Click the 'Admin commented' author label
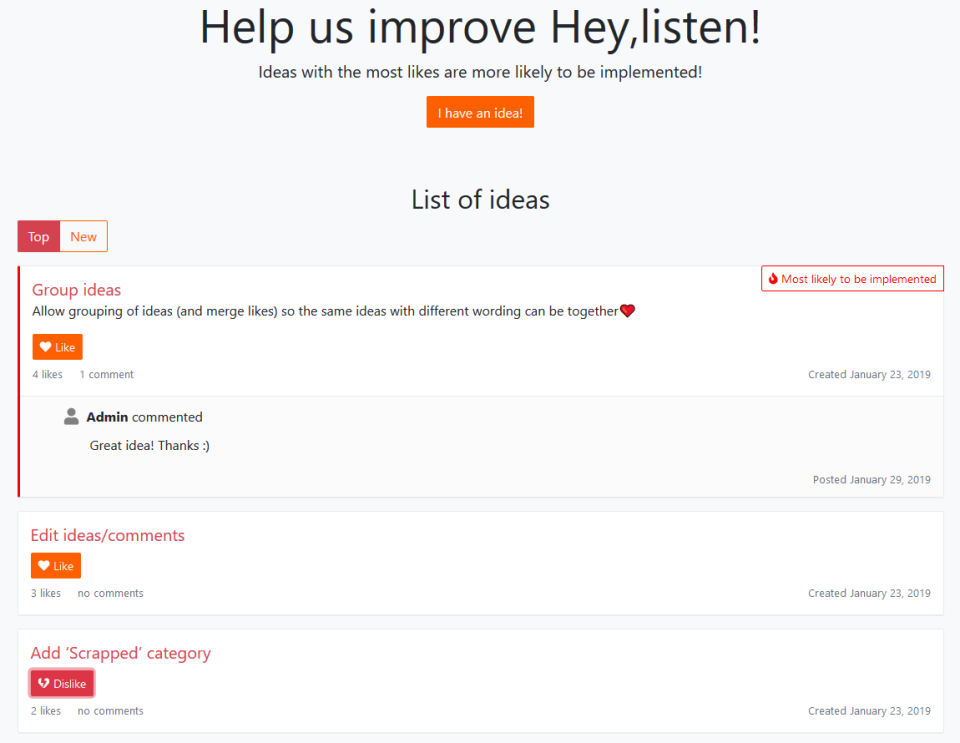 (x=144, y=417)
